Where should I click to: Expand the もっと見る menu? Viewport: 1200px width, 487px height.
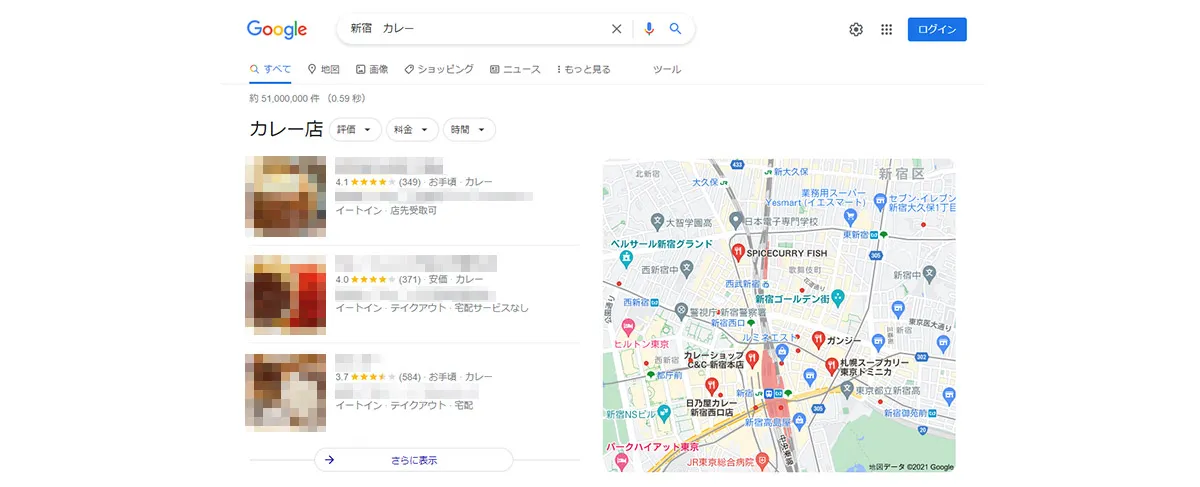pyautogui.click(x=583, y=69)
